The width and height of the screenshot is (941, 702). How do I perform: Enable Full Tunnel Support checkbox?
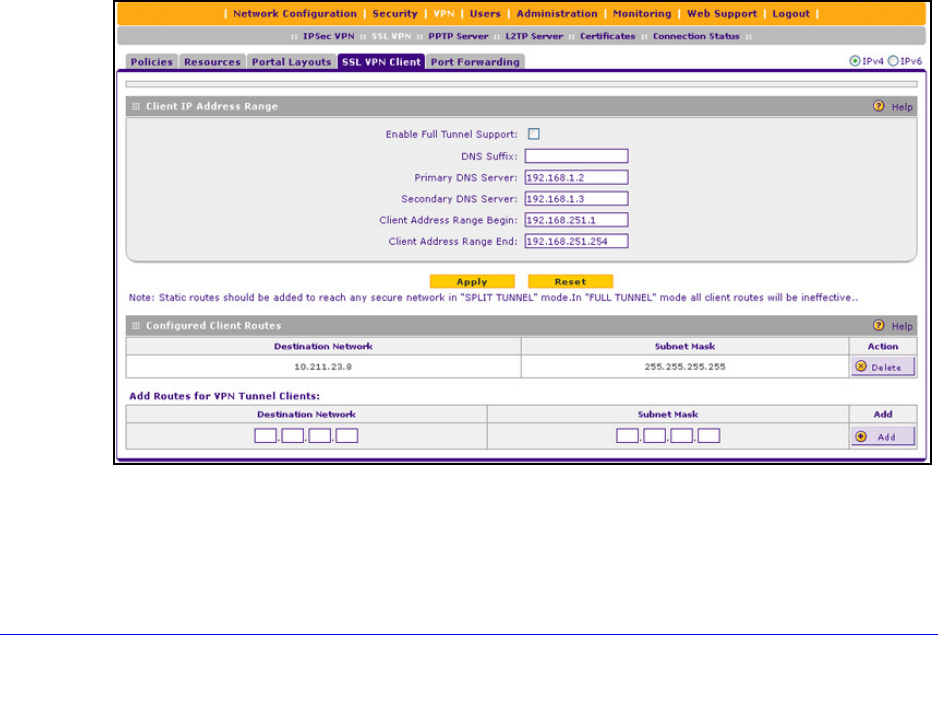(534, 134)
